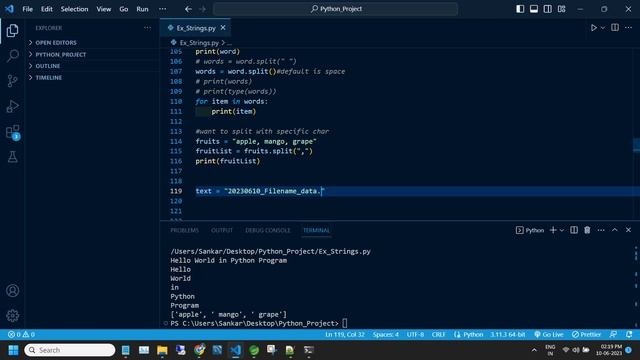Open the Extensions view
The width and height of the screenshot is (640, 360).
[12, 132]
